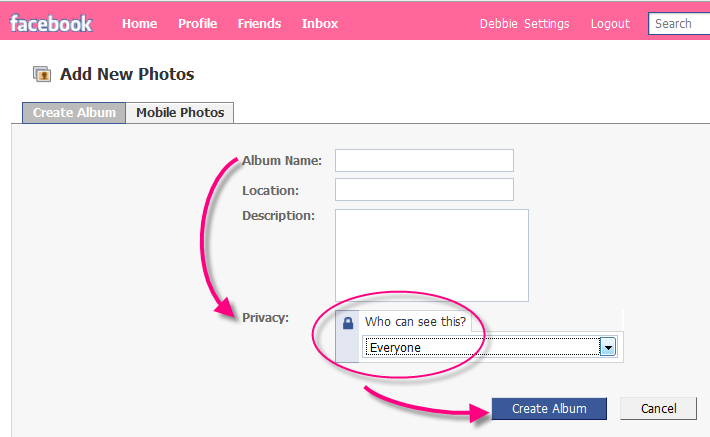Screen dimensions: 710x437
Task: Click inside the Description text area
Action: coord(431,255)
